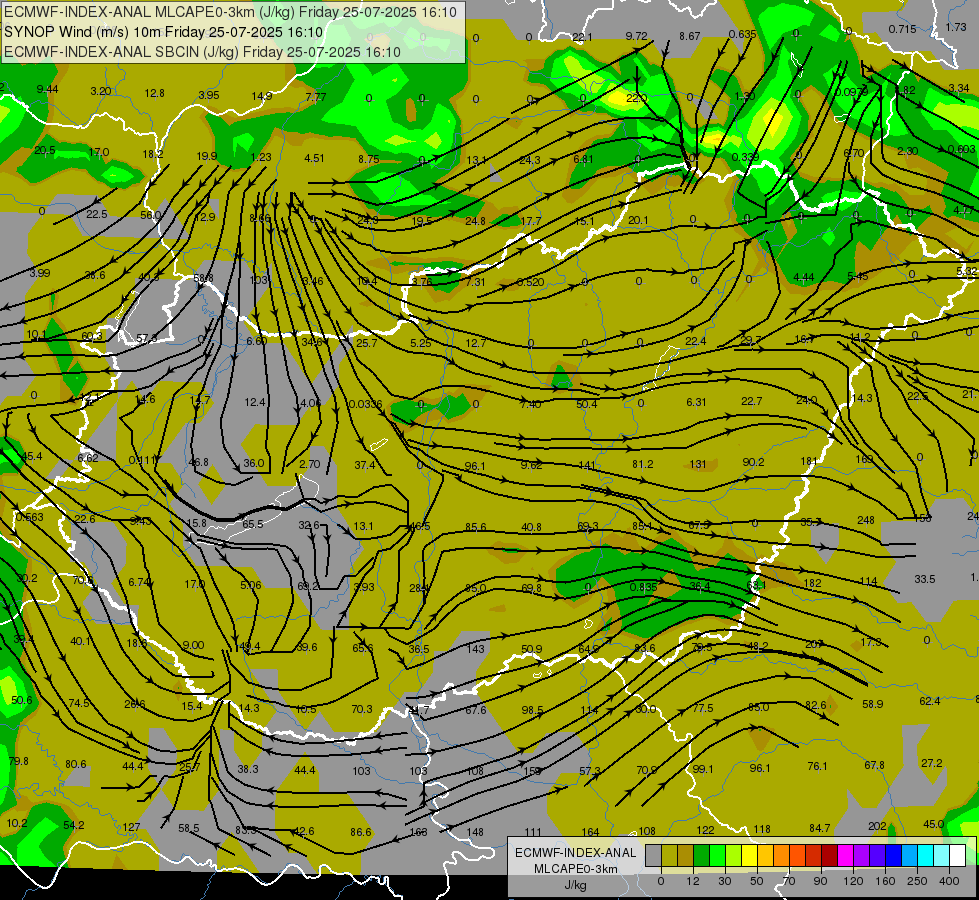Click the map data value '50.6'
Viewport: 979px width, 900px height.
pos(22,700)
